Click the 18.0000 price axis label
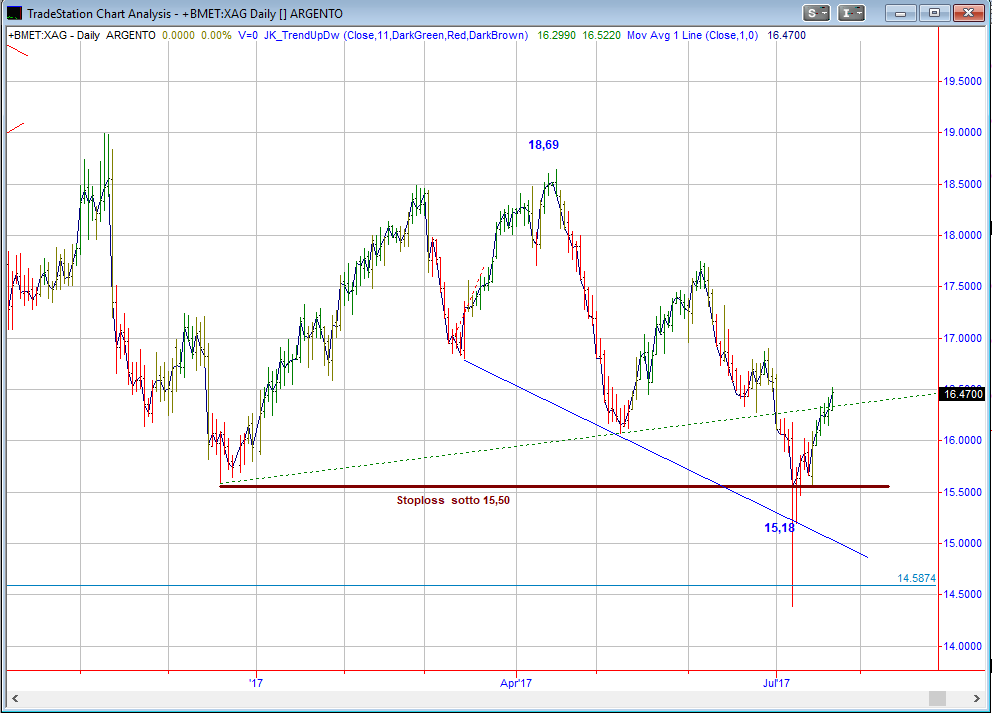This screenshot has height=713, width=992. (x=962, y=235)
